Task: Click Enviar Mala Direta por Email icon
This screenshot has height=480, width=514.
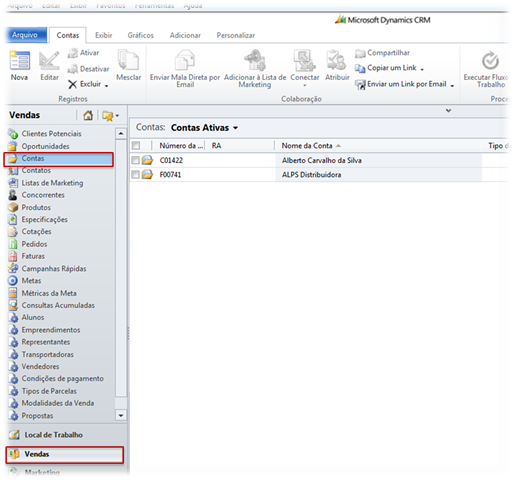Action: (x=185, y=60)
